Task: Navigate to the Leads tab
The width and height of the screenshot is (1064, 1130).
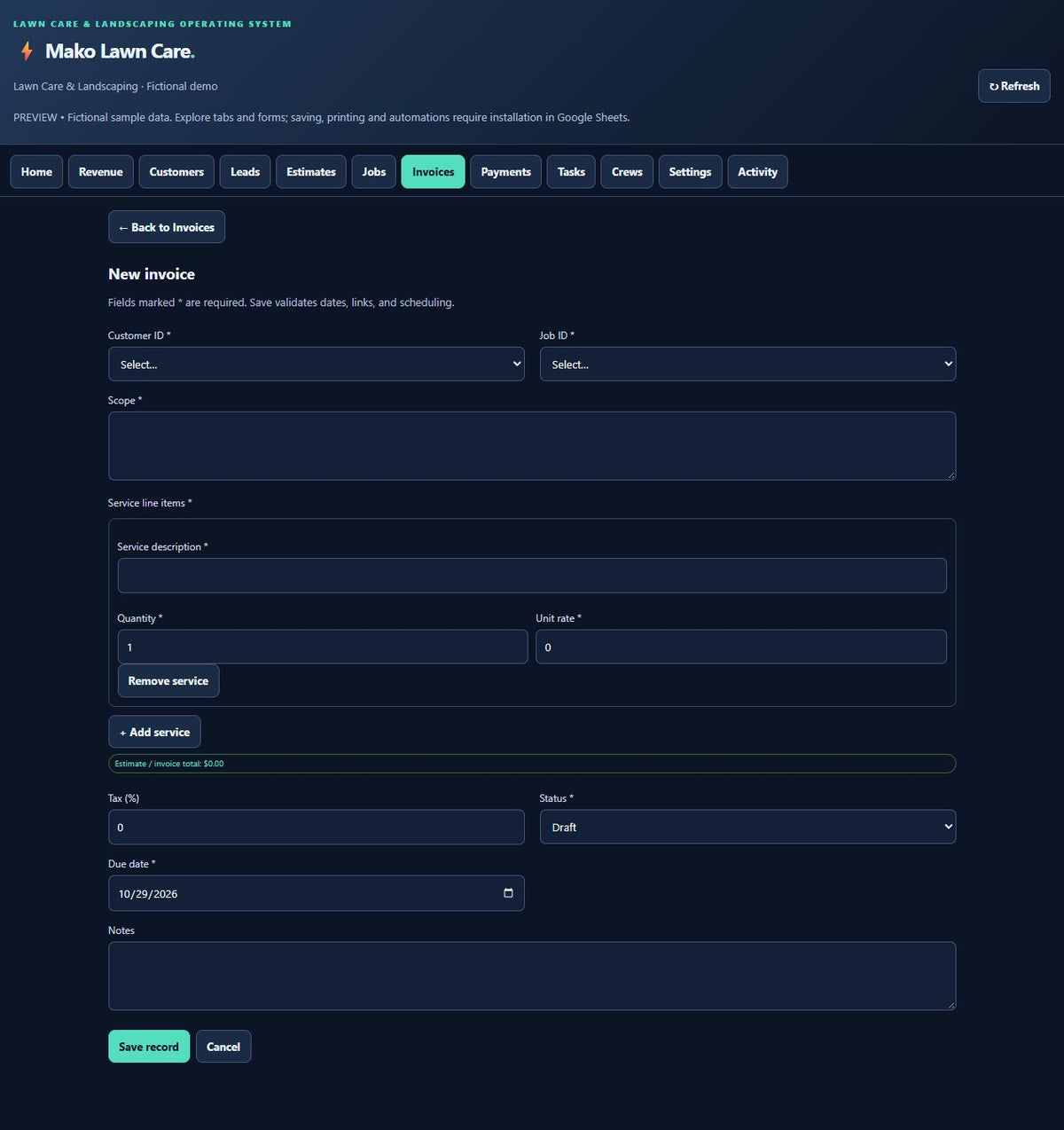Action: tap(245, 172)
